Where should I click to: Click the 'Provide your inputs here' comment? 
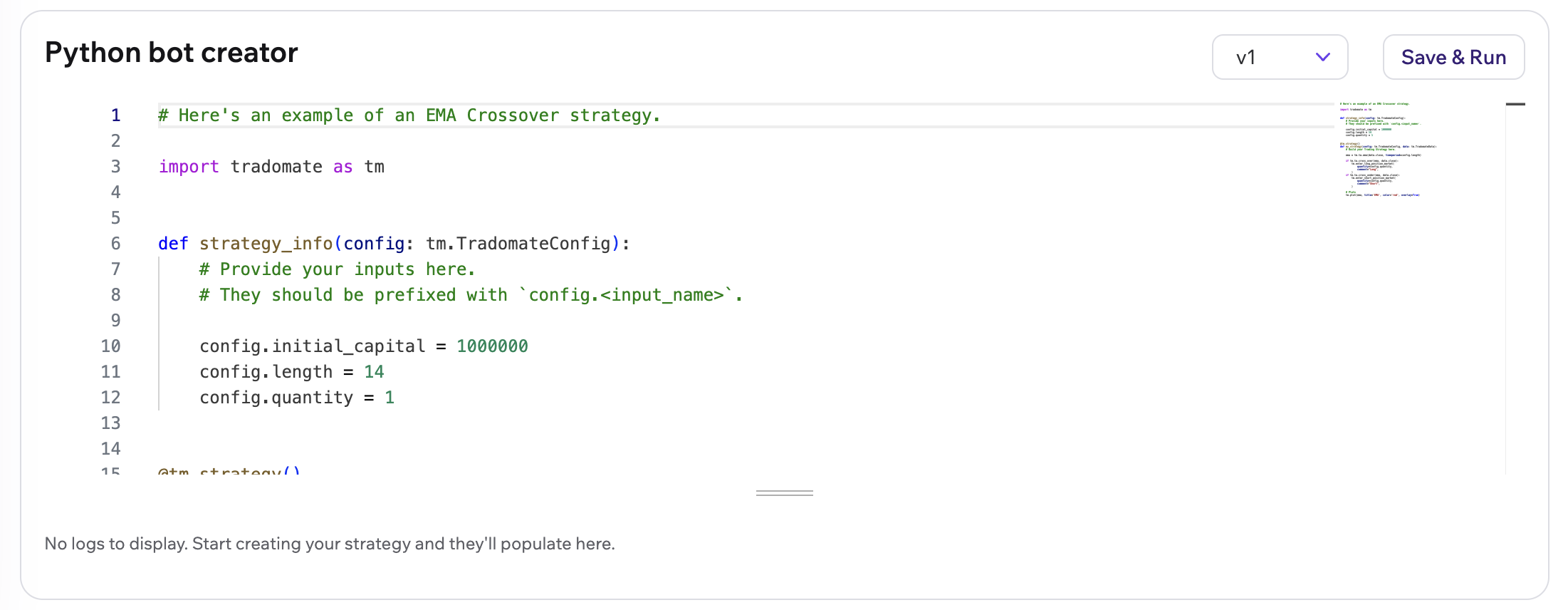coord(336,269)
